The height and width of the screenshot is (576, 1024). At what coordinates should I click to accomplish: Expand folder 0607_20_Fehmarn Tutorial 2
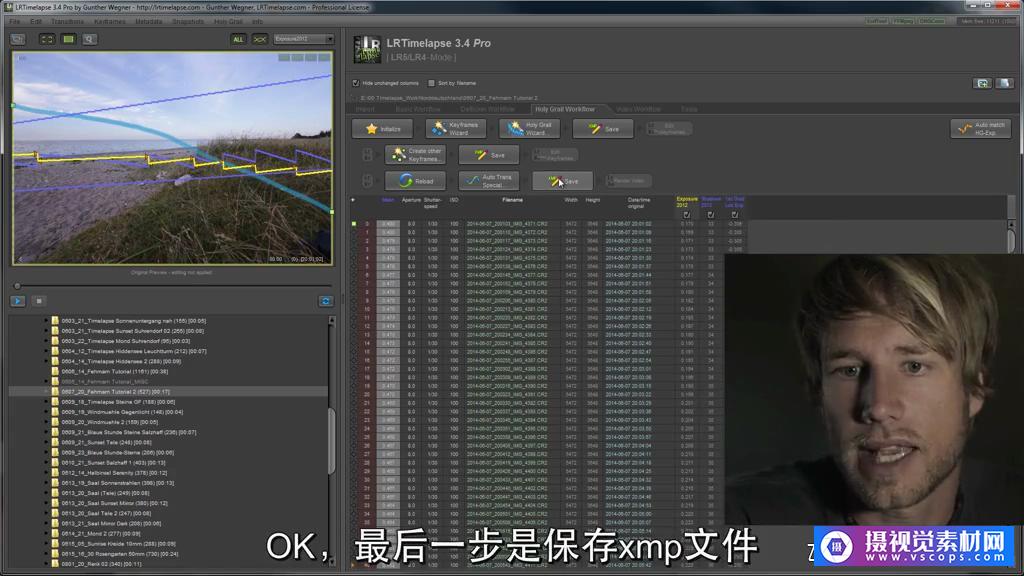[46, 392]
